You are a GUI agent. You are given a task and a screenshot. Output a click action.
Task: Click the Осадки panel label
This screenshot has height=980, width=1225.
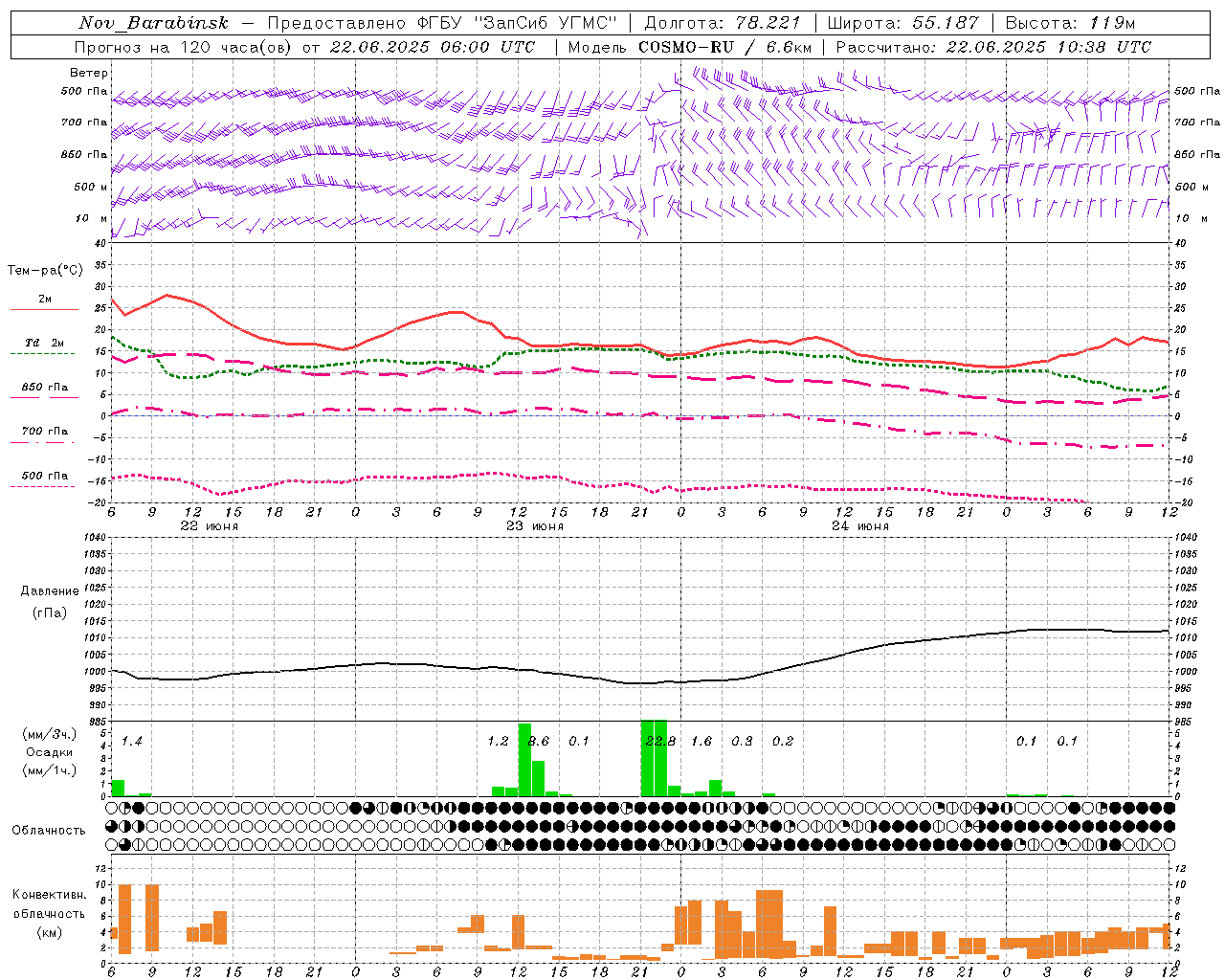tap(49, 752)
